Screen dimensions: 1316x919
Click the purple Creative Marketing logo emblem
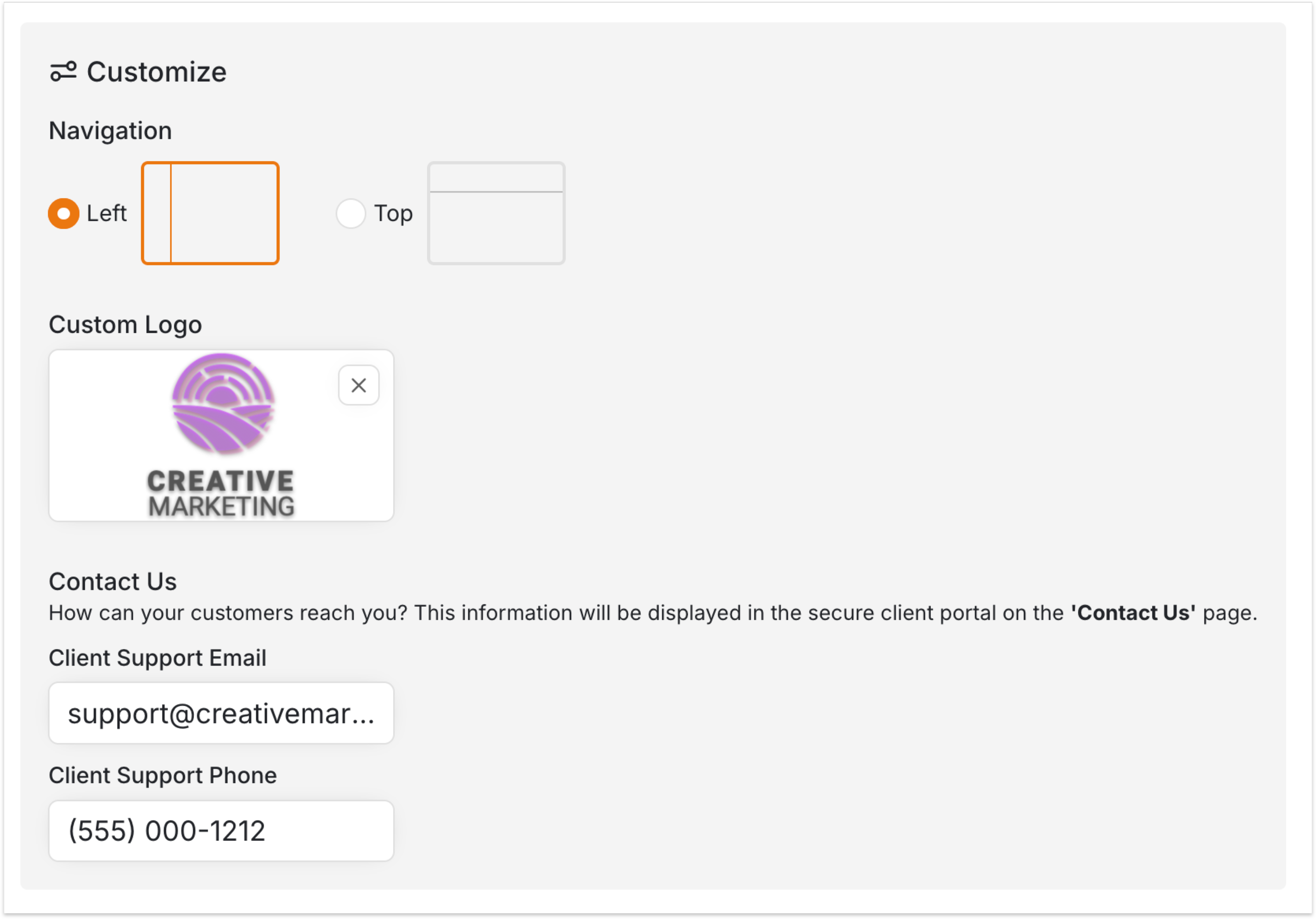[223, 403]
